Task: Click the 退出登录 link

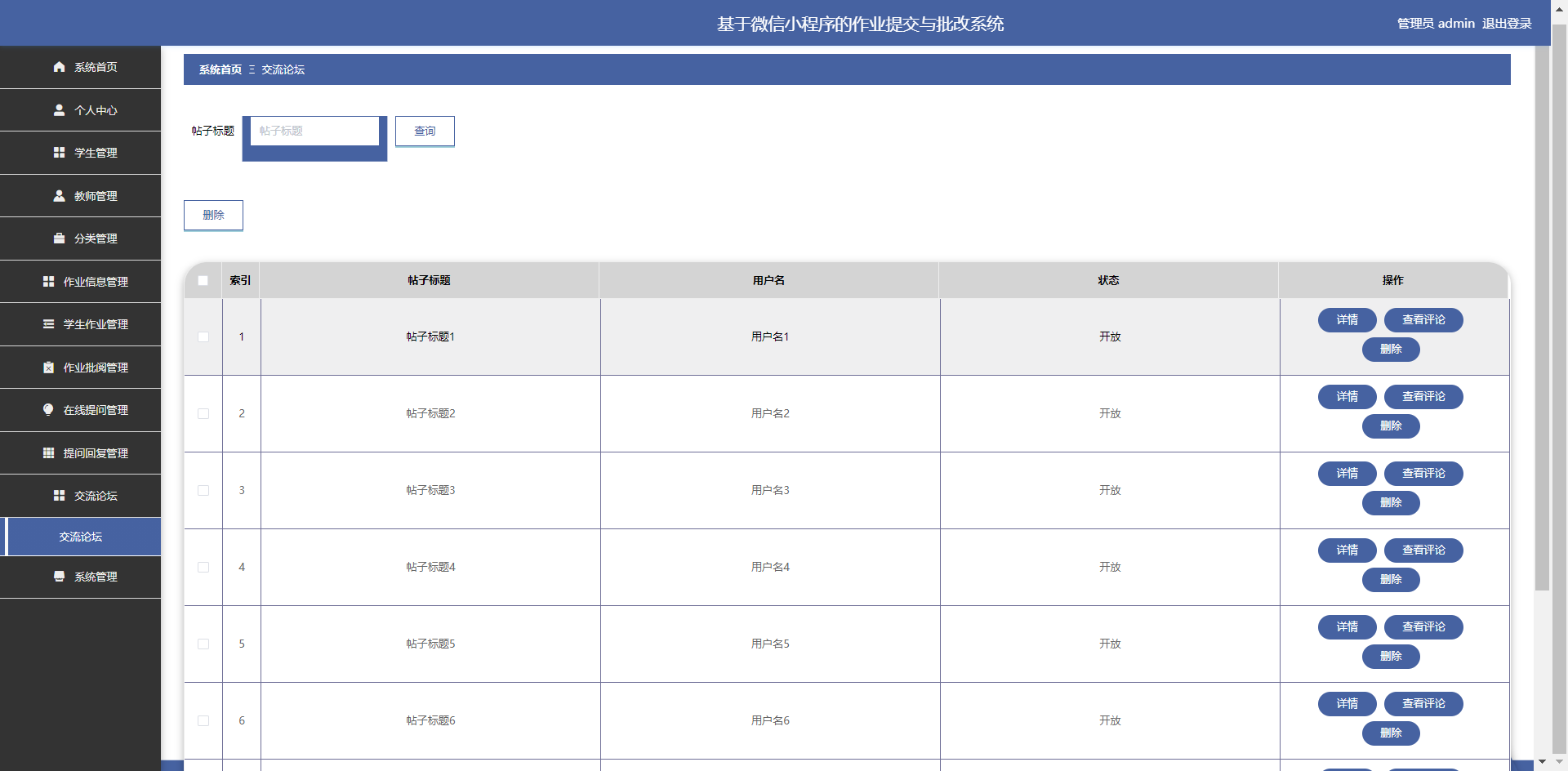Action: [1507, 24]
